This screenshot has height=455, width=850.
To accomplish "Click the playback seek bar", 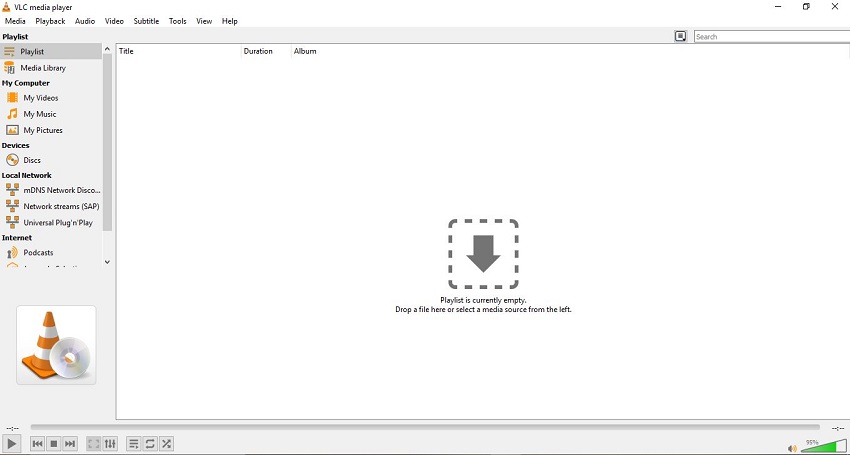I will click(425, 427).
